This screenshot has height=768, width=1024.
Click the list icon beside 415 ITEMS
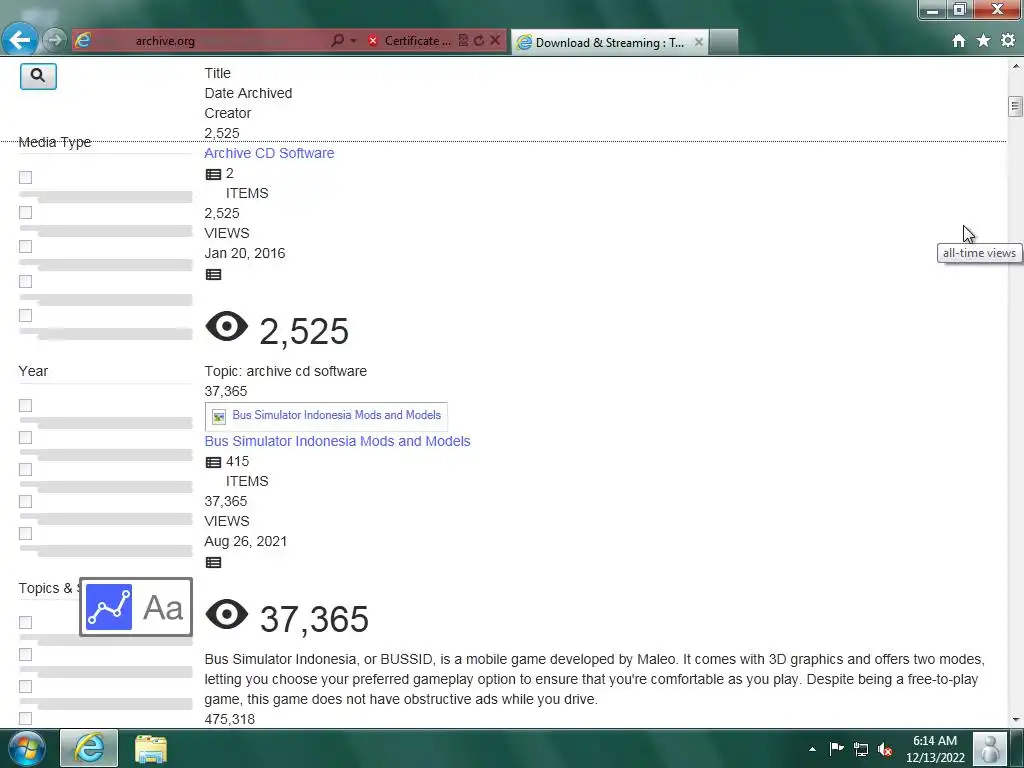pos(213,462)
